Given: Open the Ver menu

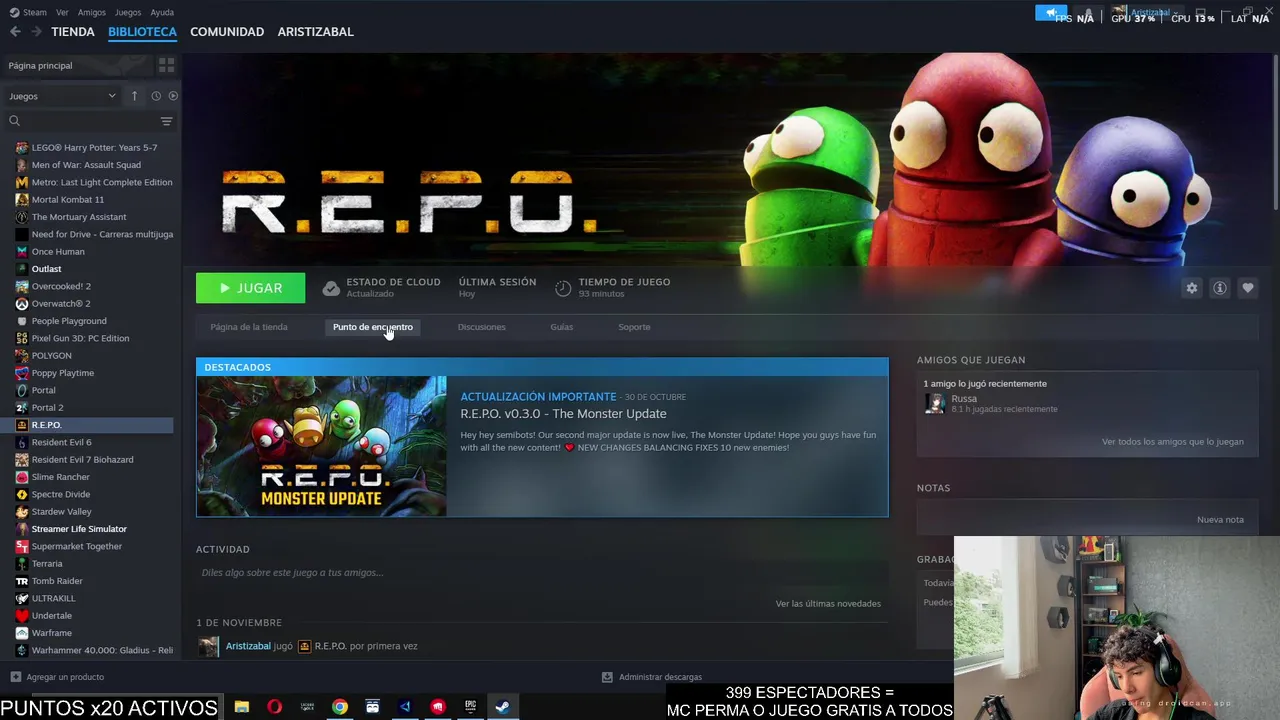Looking at the screenshot, I should [x=62, y=13].
